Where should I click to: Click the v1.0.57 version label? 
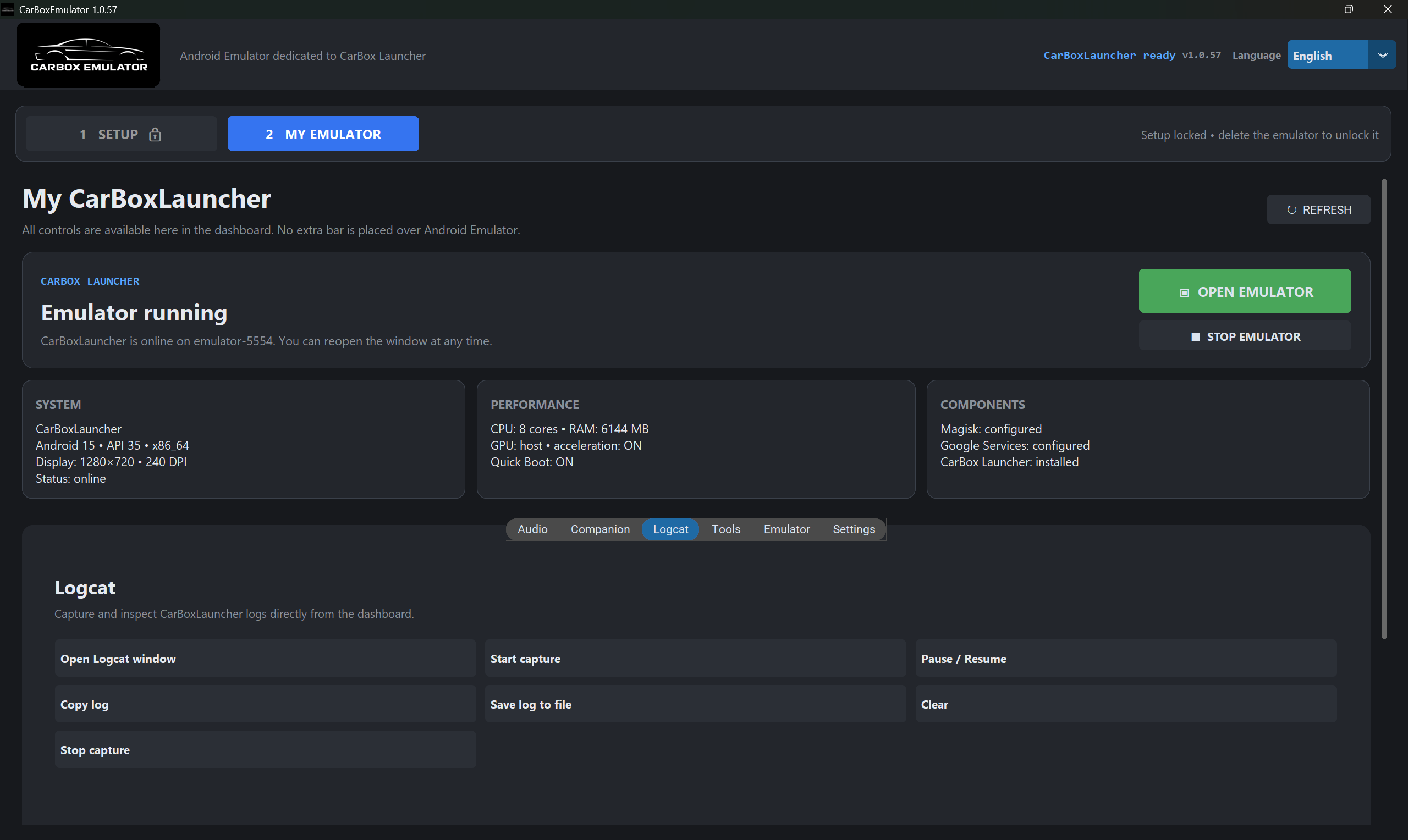(x=1201, y=55)
